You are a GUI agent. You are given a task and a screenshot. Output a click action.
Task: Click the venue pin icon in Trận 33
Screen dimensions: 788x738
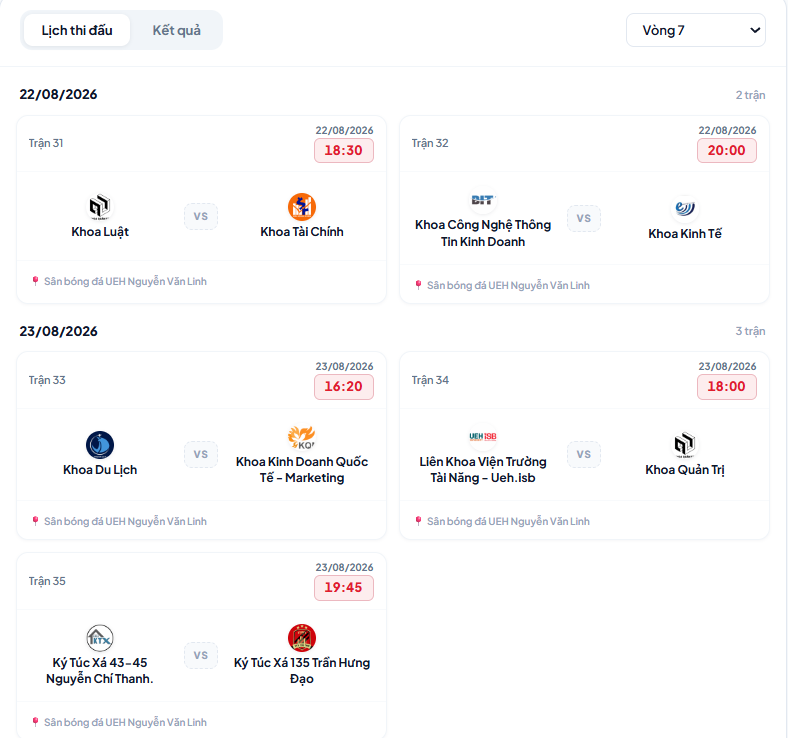coord(35,521)
